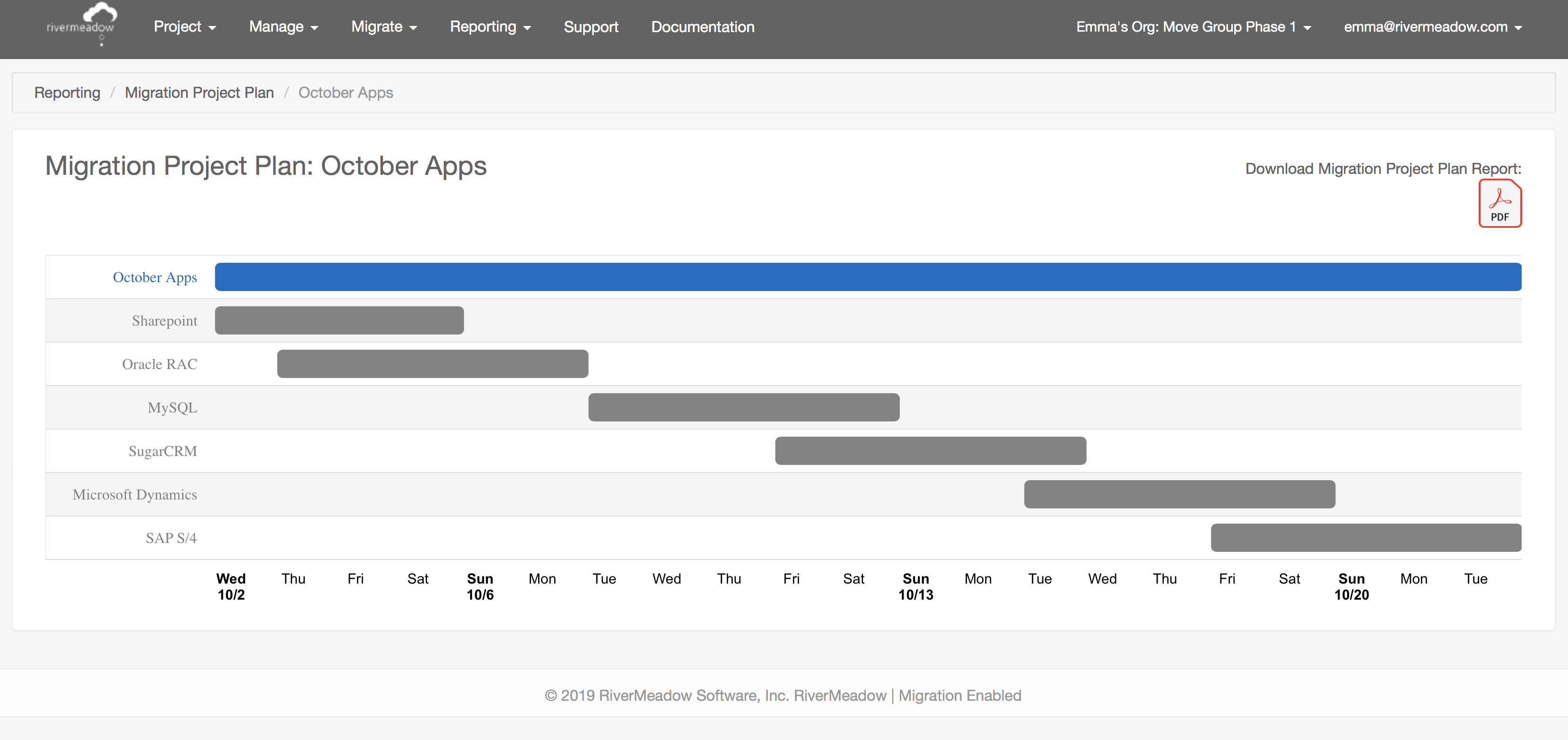Screen dimensions: 1568x740
Task: Click the Oracle RAC row label
Action: (159, 363)
